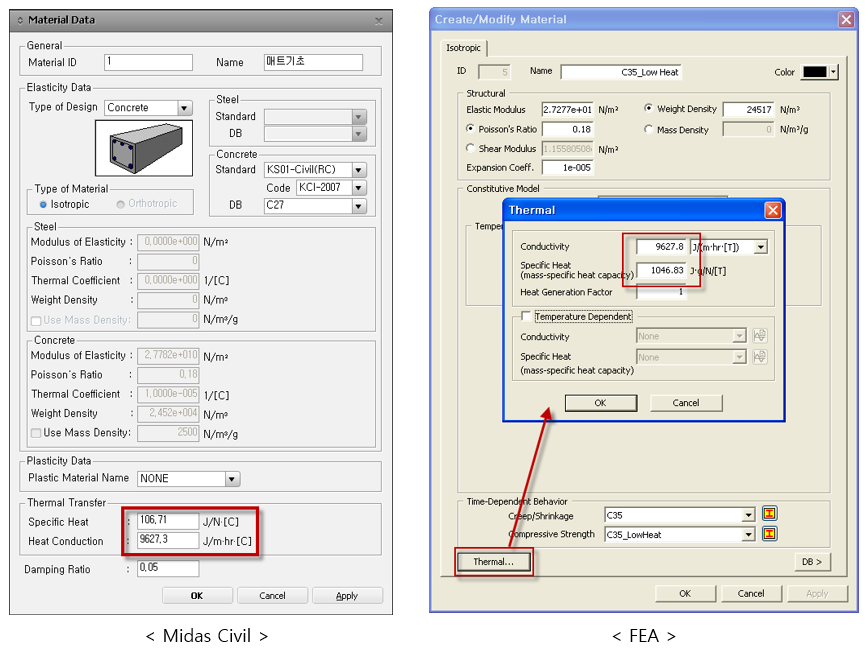Image resolution: width=865 pixels, height=652 pixels.
Task: Click the DB > button
Action: coord(812,562)
